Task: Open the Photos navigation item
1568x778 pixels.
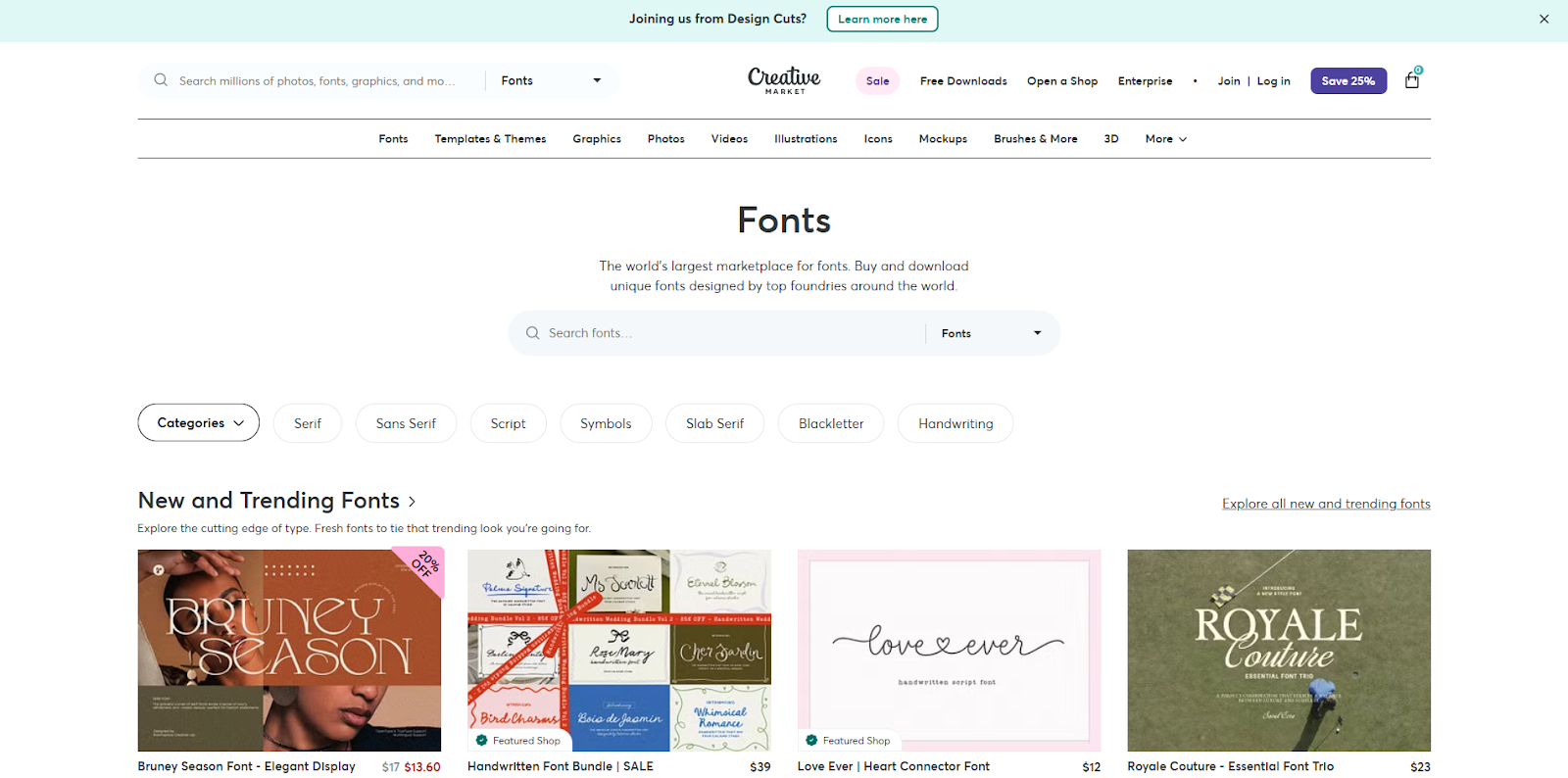Action: pos(665,139)
